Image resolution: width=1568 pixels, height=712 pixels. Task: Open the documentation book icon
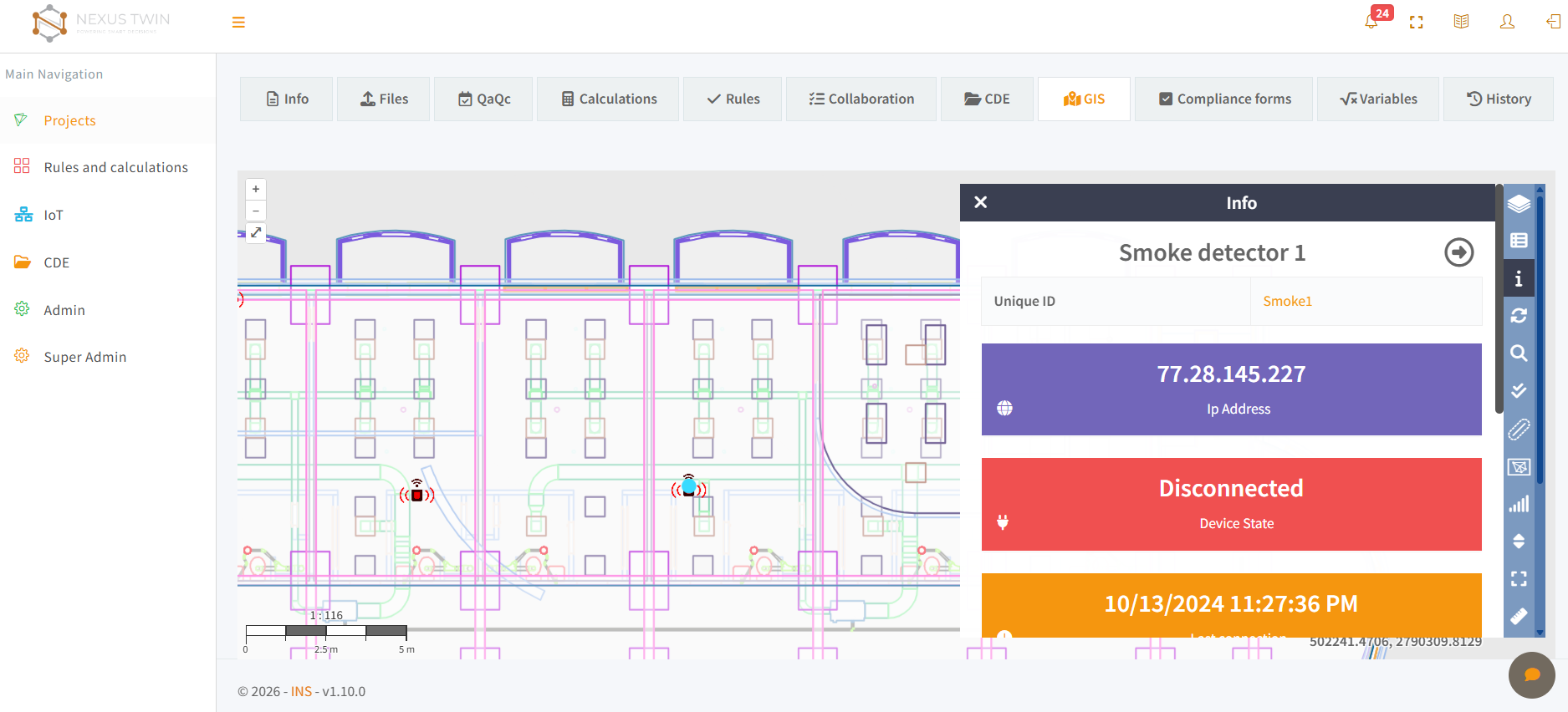click(1461, 22)
